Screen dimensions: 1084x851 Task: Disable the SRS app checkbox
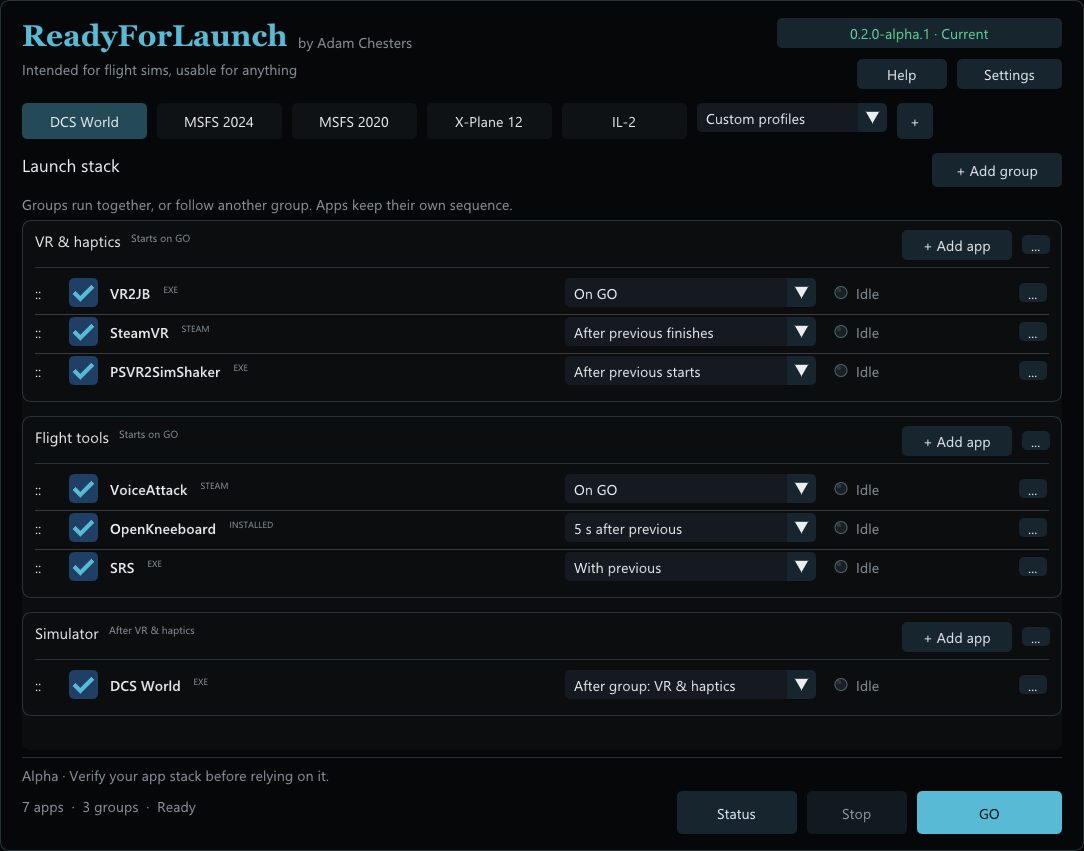[x=83, y=567]
